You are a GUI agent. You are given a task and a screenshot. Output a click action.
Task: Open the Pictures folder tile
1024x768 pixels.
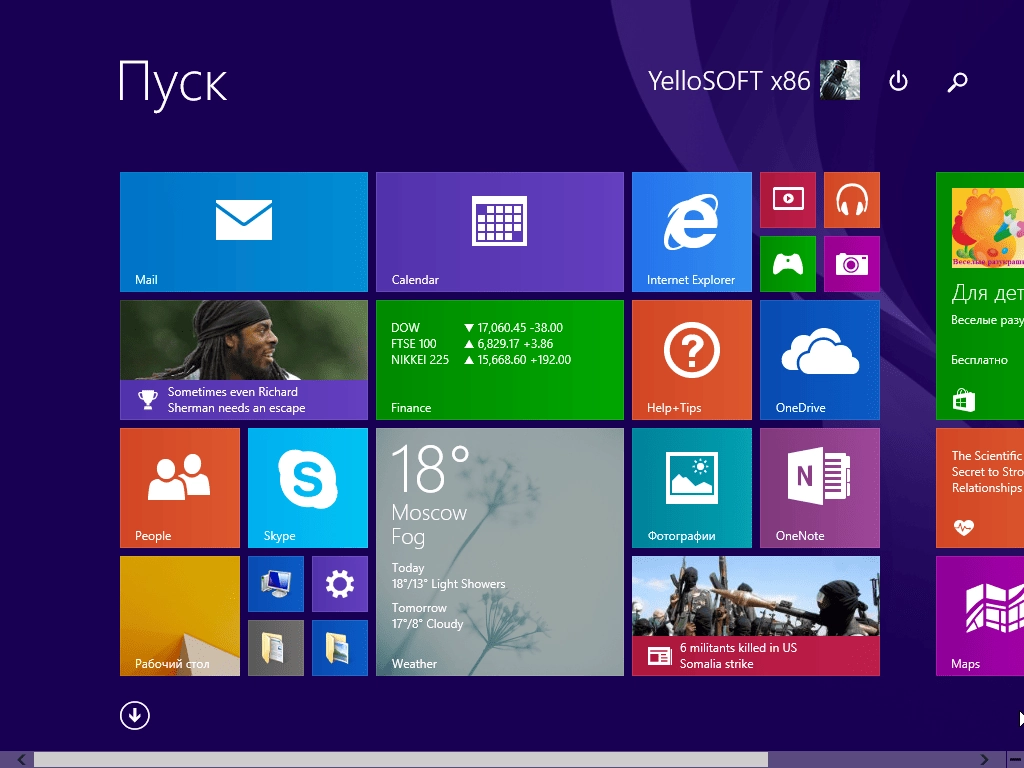pos(340,648)
